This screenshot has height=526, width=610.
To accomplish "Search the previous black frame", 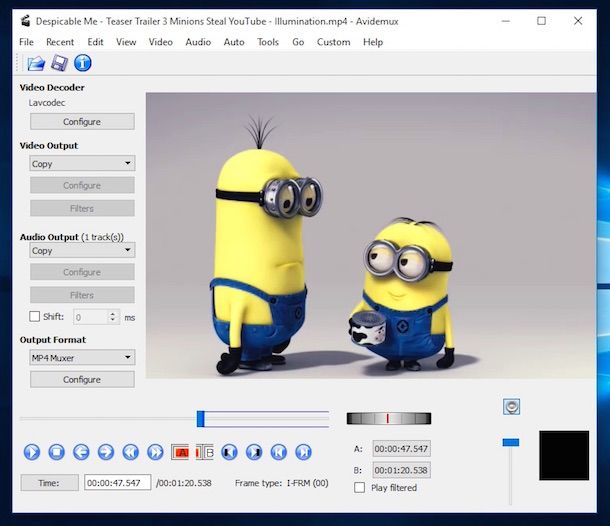I will click(x=229, y=452).
